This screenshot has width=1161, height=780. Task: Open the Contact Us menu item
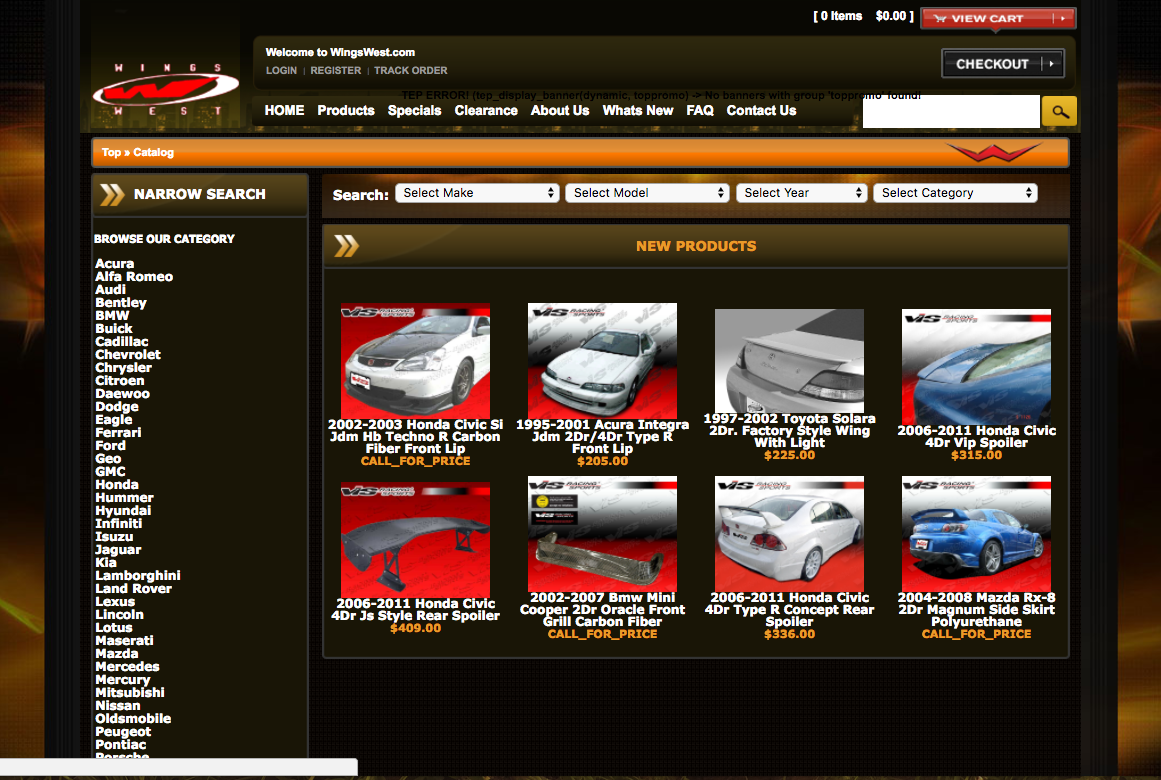coord(761,110)
